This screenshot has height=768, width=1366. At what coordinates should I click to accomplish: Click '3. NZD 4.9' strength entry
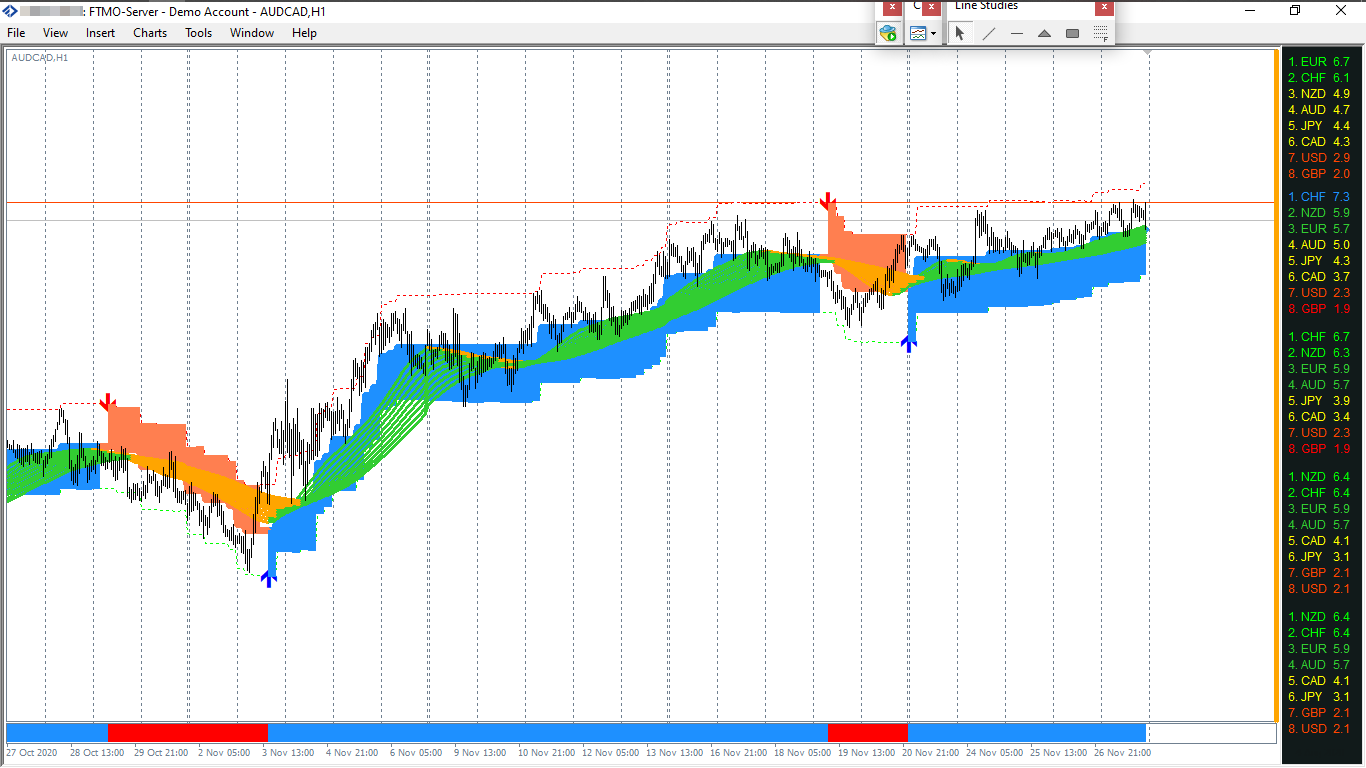pyautogui.click(x=1319, y=94)
